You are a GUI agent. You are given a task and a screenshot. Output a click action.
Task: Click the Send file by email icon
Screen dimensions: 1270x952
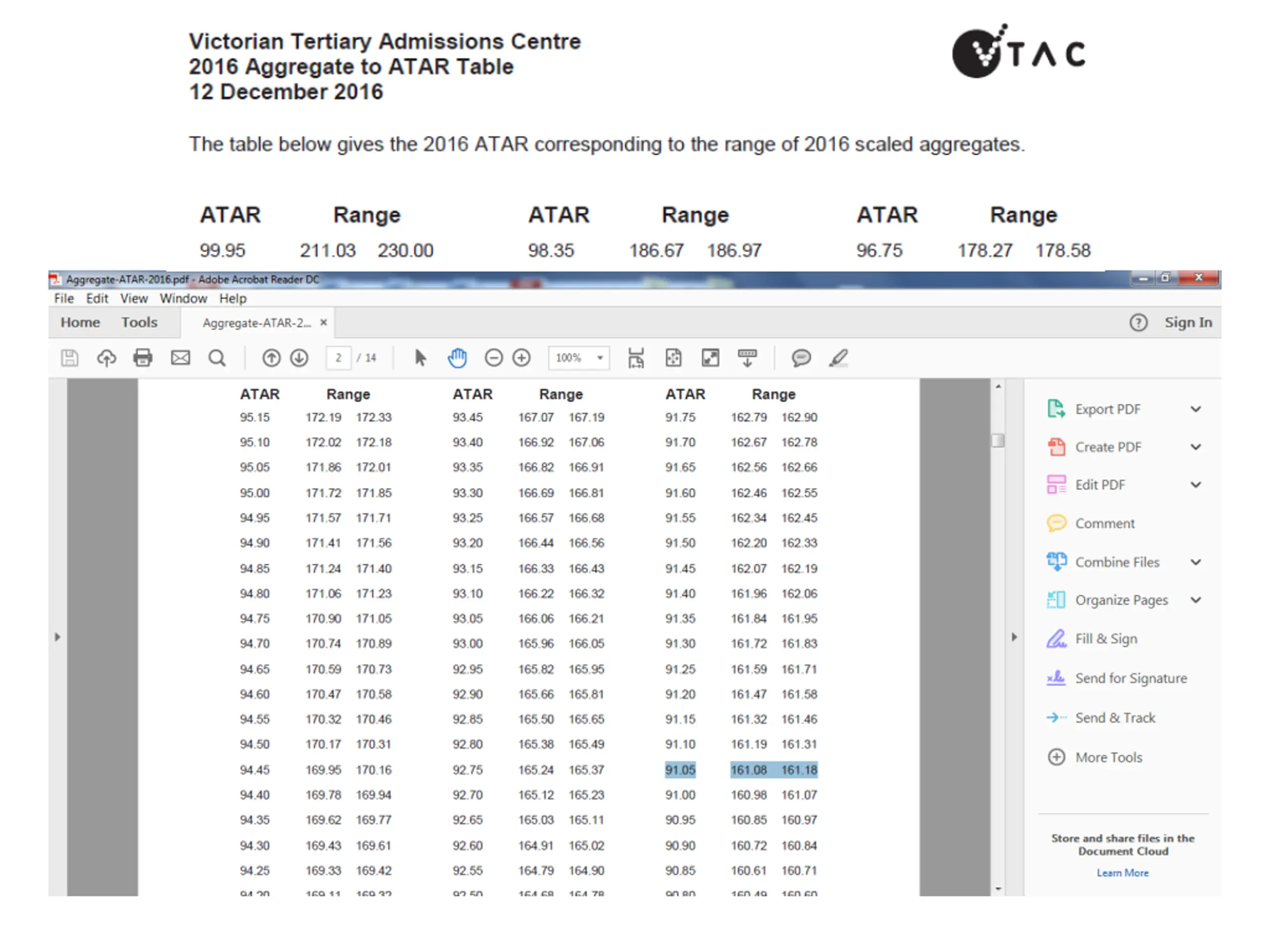coord(180,358)
